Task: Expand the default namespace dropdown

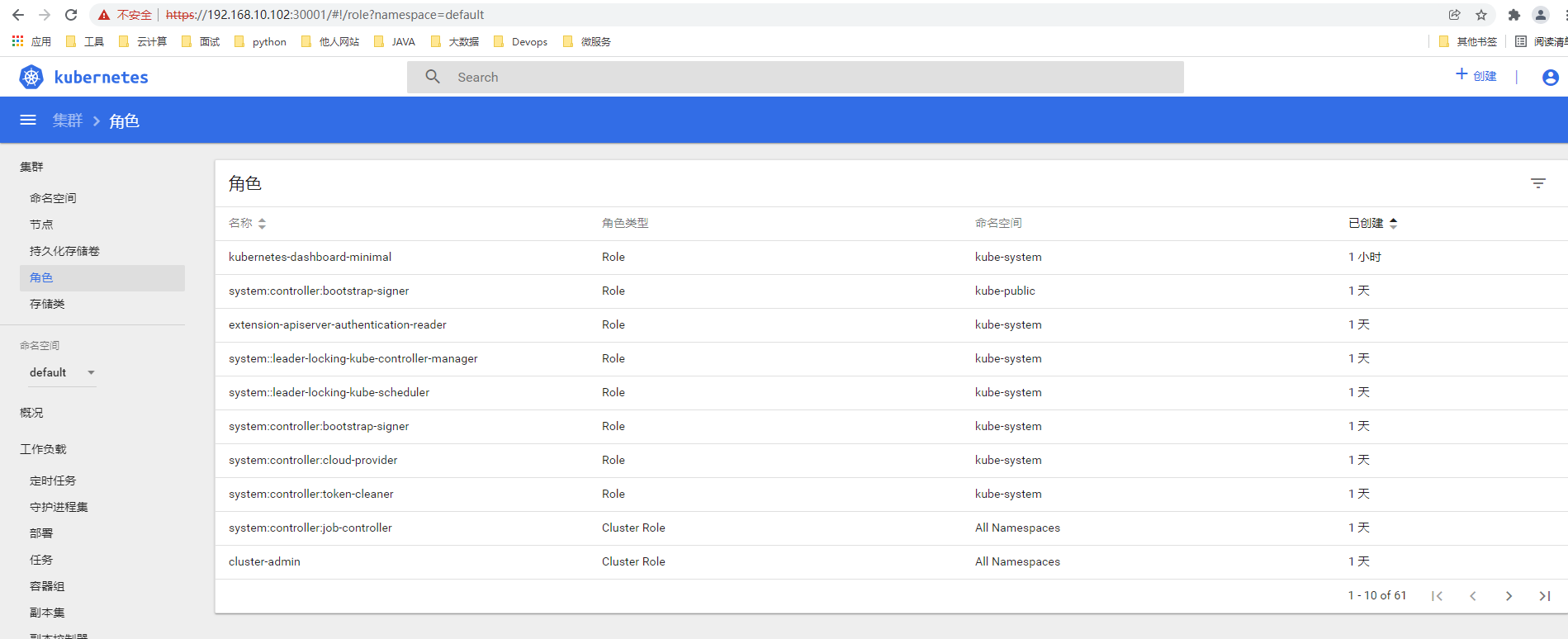Action: (x=63, y=372)
